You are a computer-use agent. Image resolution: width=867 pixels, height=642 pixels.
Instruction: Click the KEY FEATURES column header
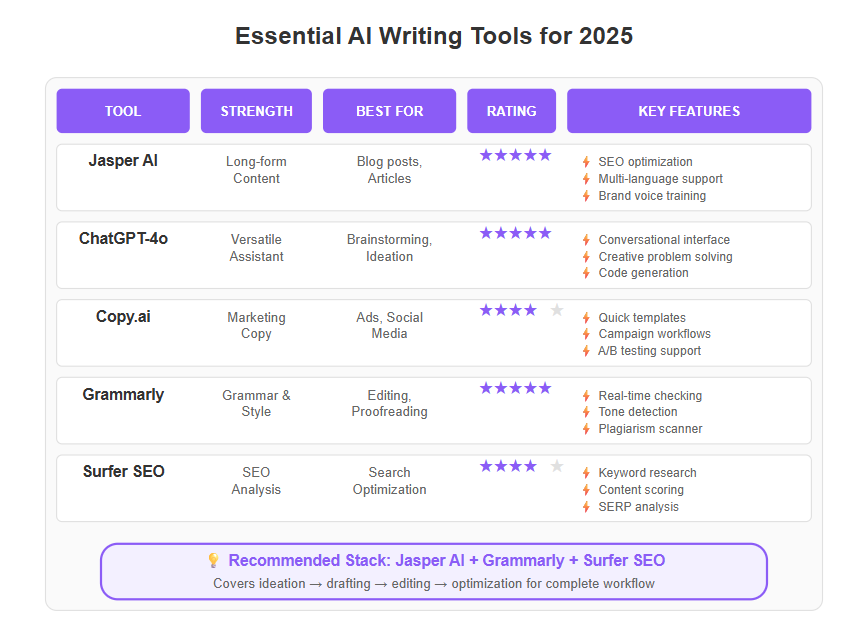click(689, 111)
